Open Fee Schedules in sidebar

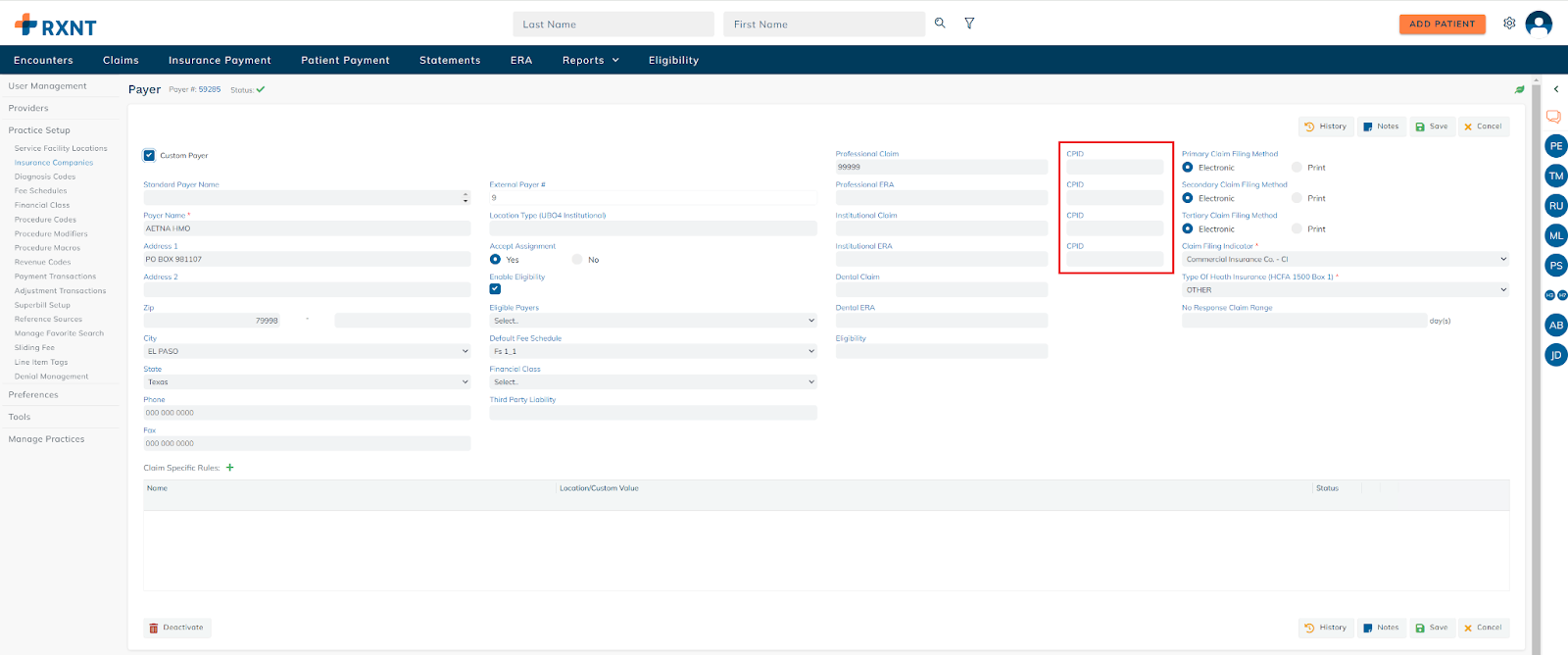[x=41, y=191]
